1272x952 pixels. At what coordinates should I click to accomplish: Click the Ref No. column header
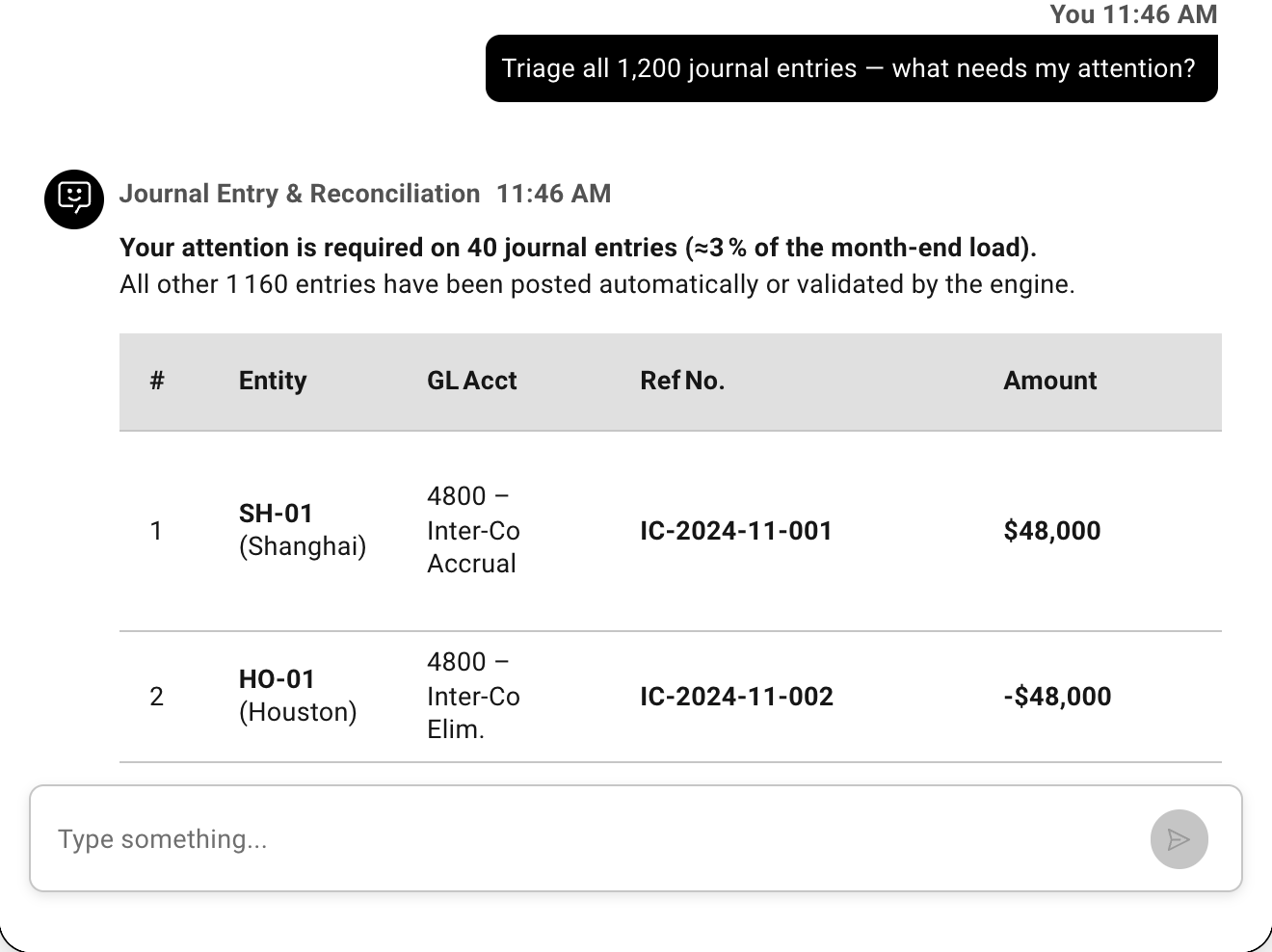pos(682,381)
